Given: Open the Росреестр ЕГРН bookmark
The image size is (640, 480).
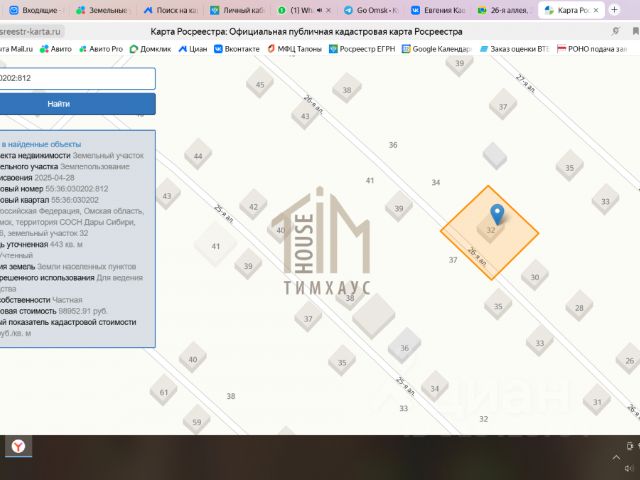Looking at the screenshot, I should coord(362,49).
